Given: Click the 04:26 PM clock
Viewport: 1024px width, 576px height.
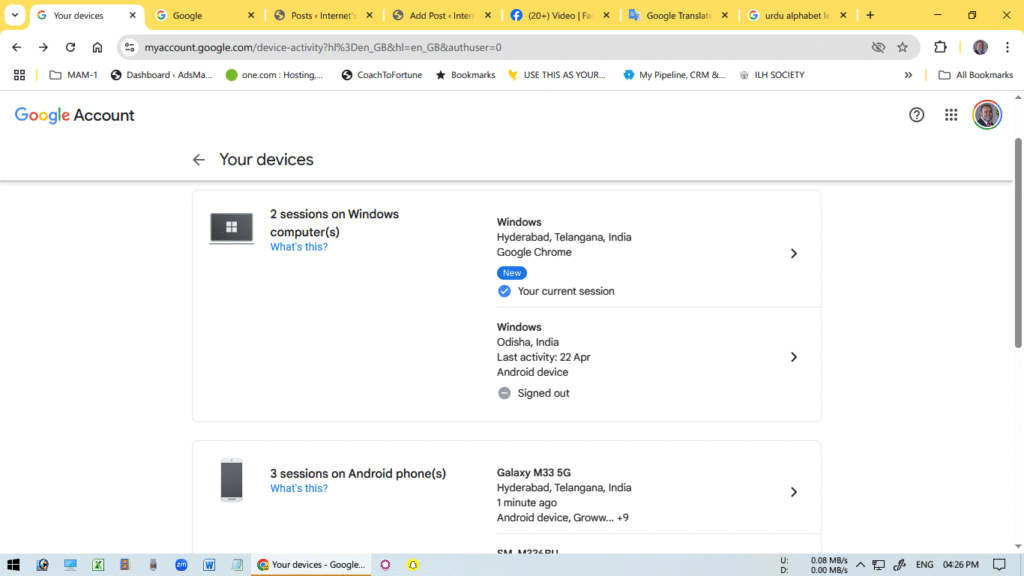Looking at the screenshot, I should [x=961, y=565].
